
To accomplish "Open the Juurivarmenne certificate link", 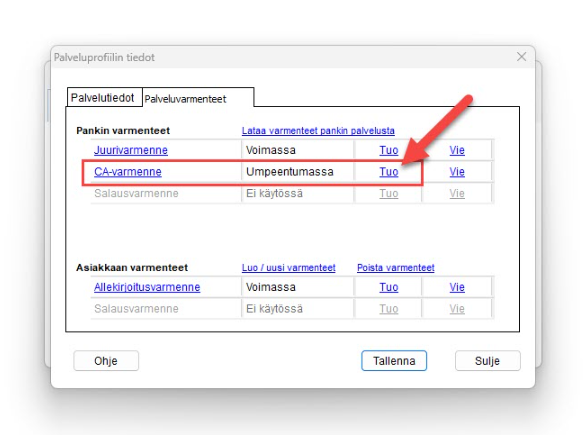I will [131, 150].
